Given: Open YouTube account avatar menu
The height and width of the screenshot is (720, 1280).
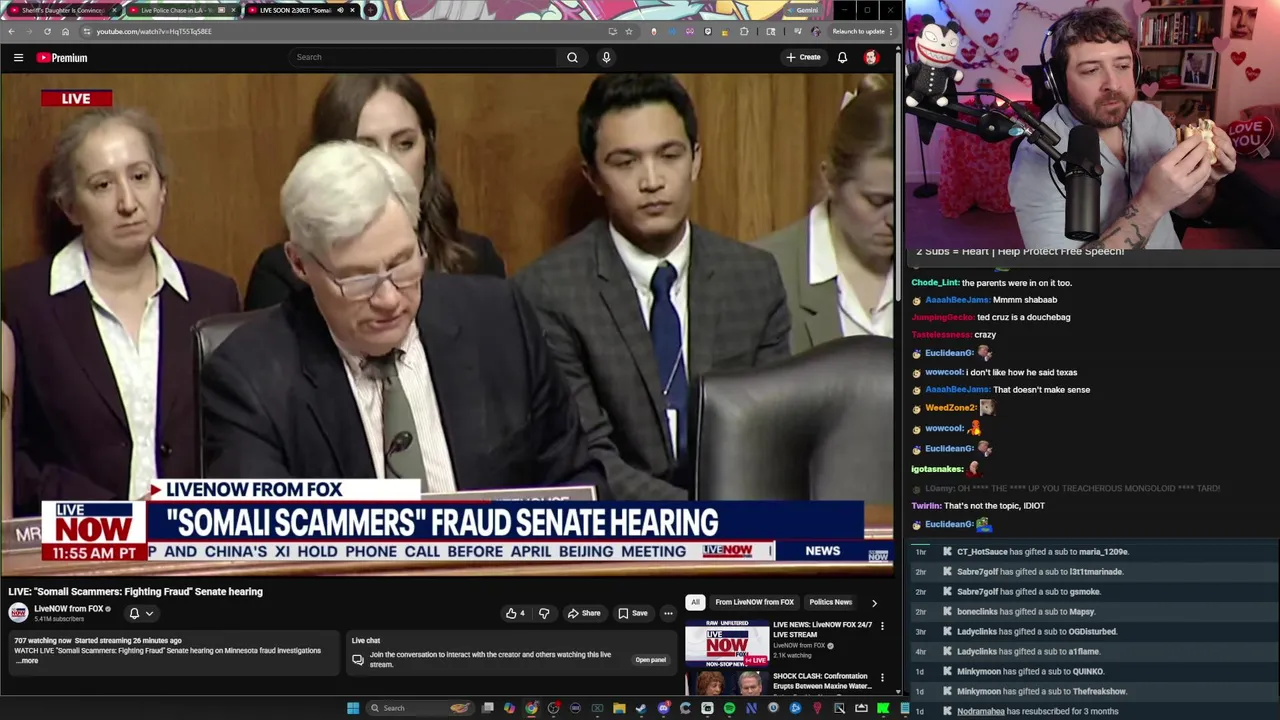Looking at the screenshot, I should point(871,57).
